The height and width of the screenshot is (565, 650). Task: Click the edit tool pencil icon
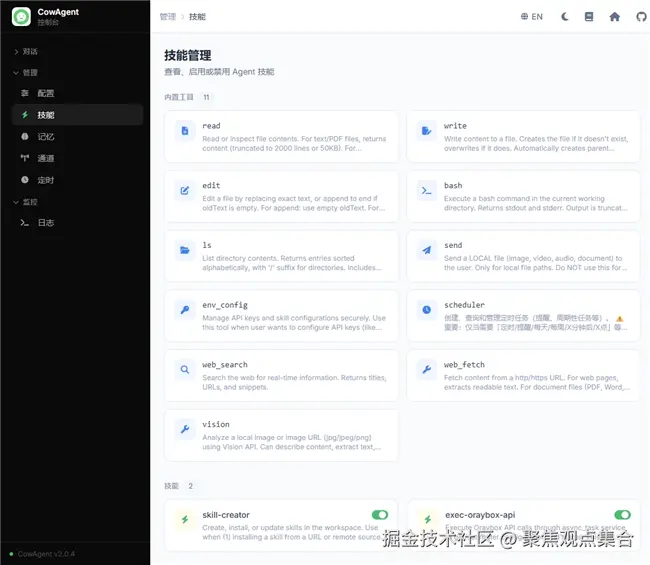pyautogui.click(x=185, y=190)
